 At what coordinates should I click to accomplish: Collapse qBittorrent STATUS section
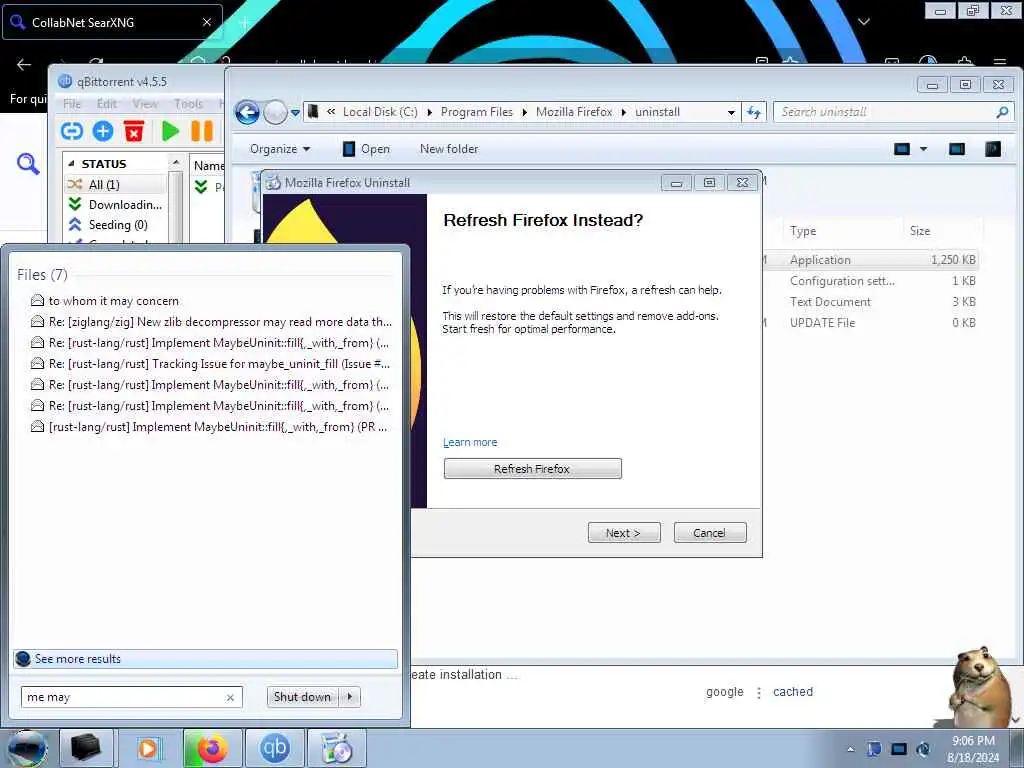(71, 164)
